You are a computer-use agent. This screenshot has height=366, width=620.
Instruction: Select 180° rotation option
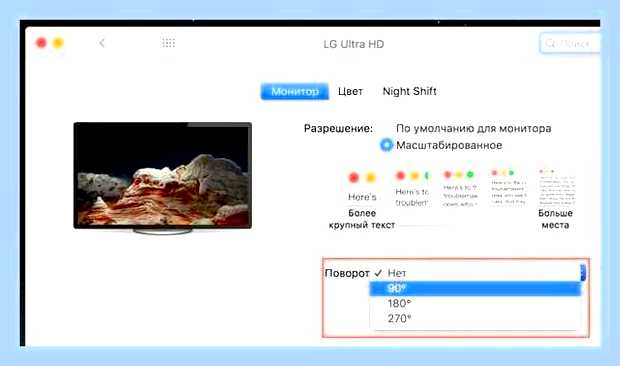[x=474, y=304]
